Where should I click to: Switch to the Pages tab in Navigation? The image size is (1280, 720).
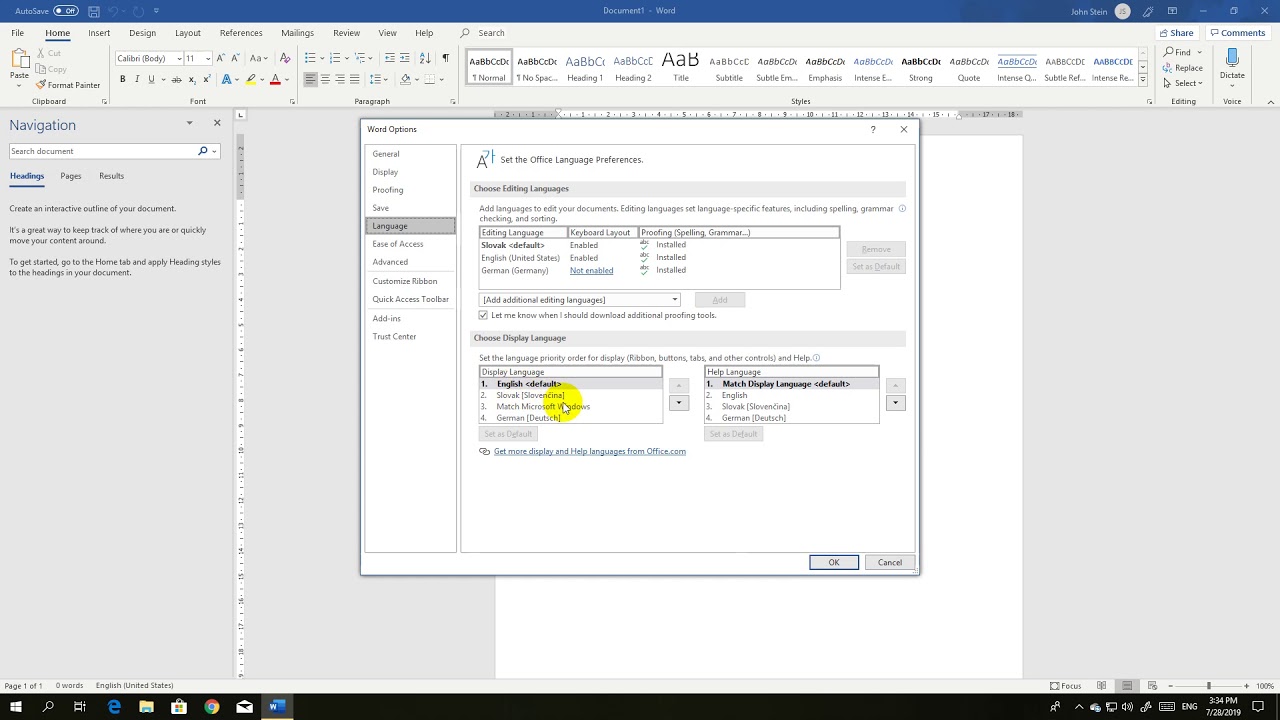tap(70, 176)
